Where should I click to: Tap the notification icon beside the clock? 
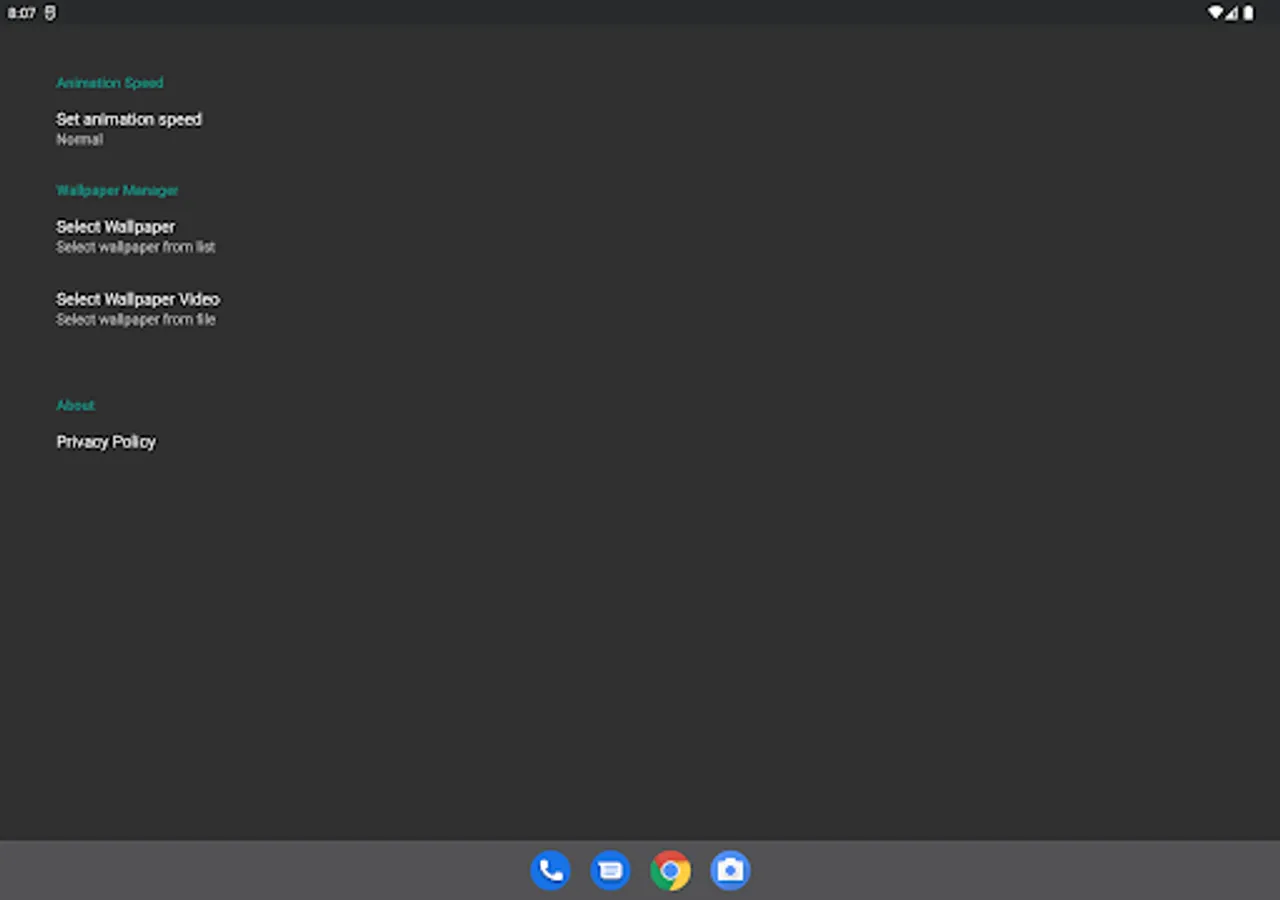[x=50, y=13]
